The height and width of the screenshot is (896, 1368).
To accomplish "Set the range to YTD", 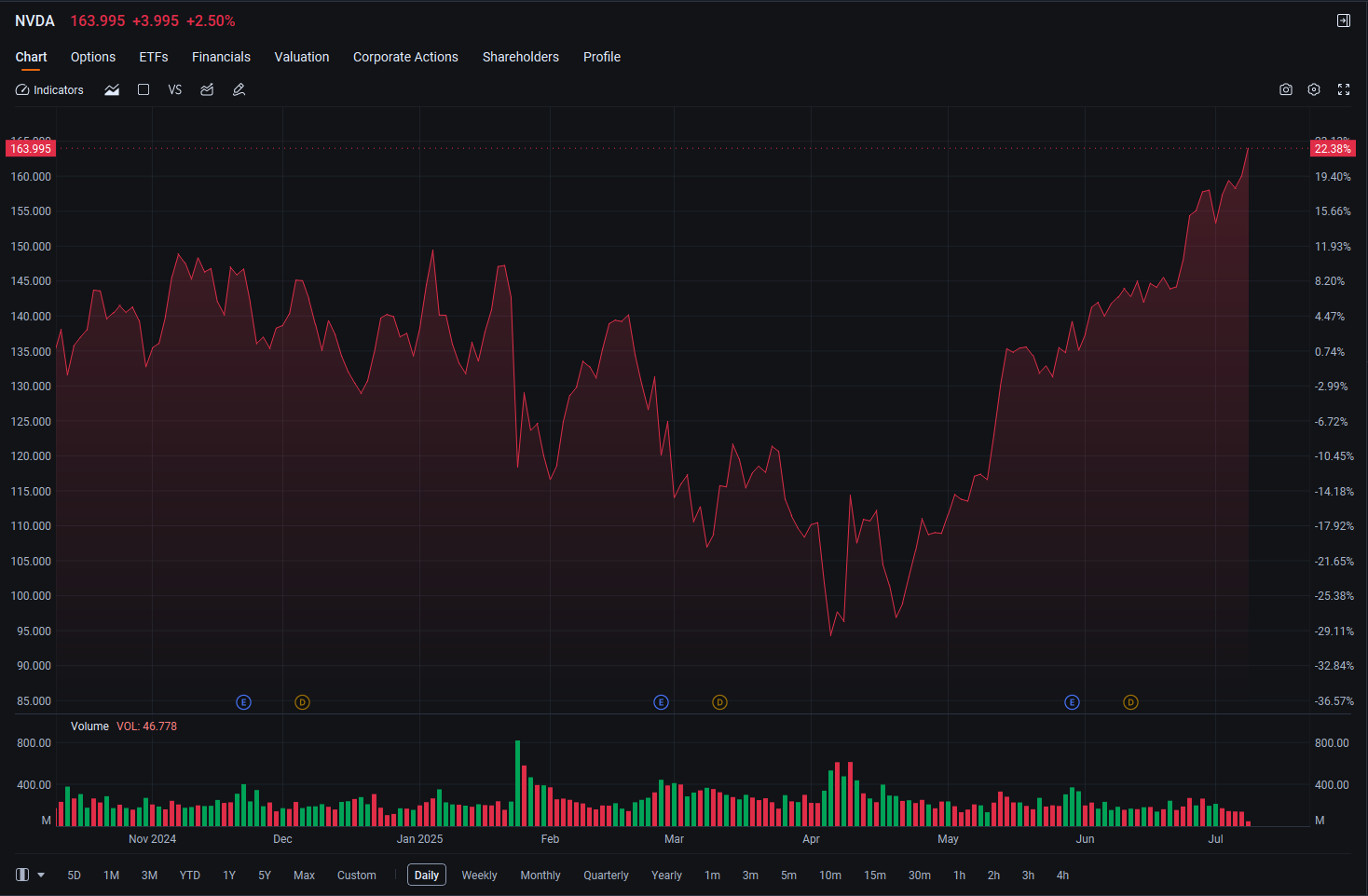I will tap(190, 876).
